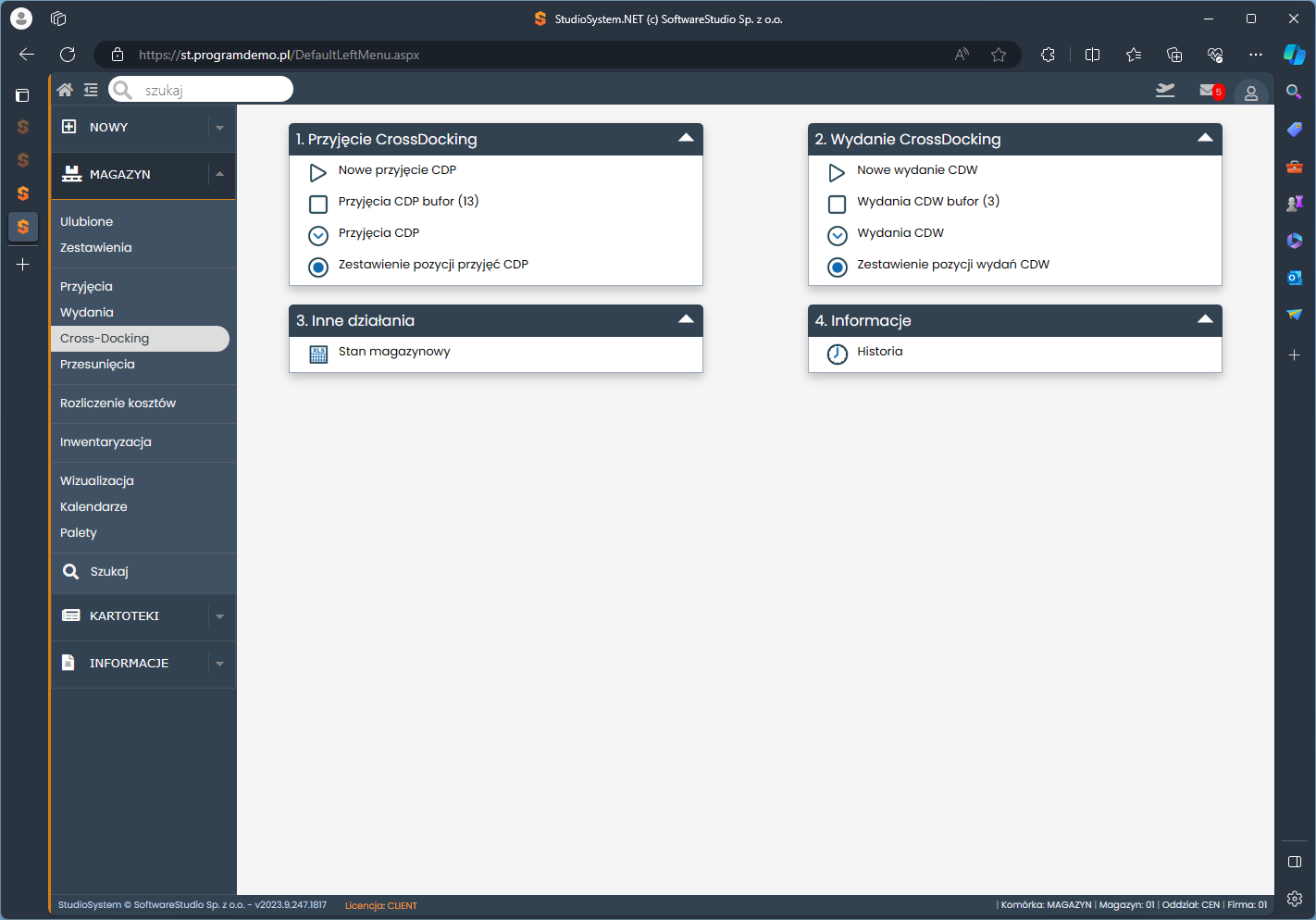Open Ulubione in the sidebar menu
The height and width of the screenshot is (920, 1316).
[x=86, y=222]
